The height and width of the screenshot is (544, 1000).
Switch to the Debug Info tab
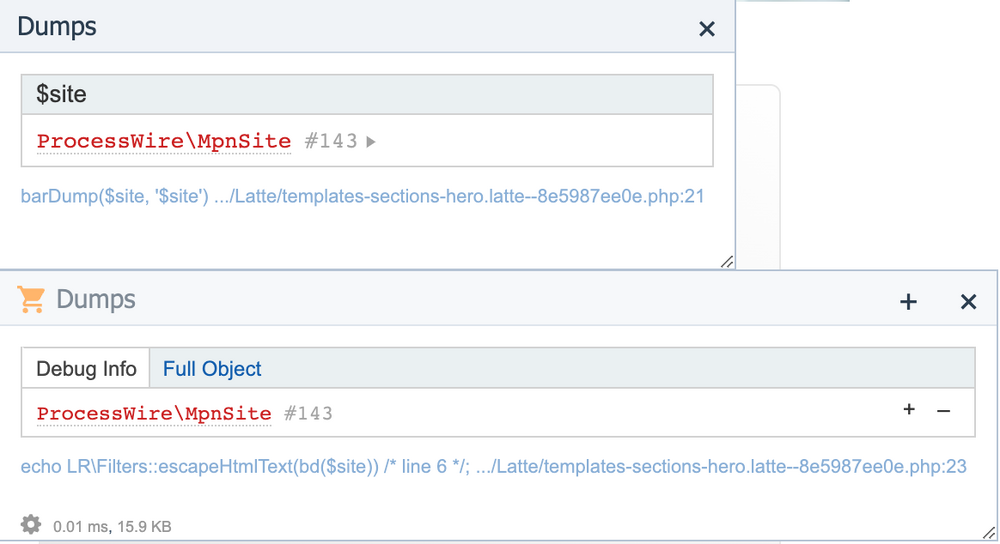[x=86, y=368]
